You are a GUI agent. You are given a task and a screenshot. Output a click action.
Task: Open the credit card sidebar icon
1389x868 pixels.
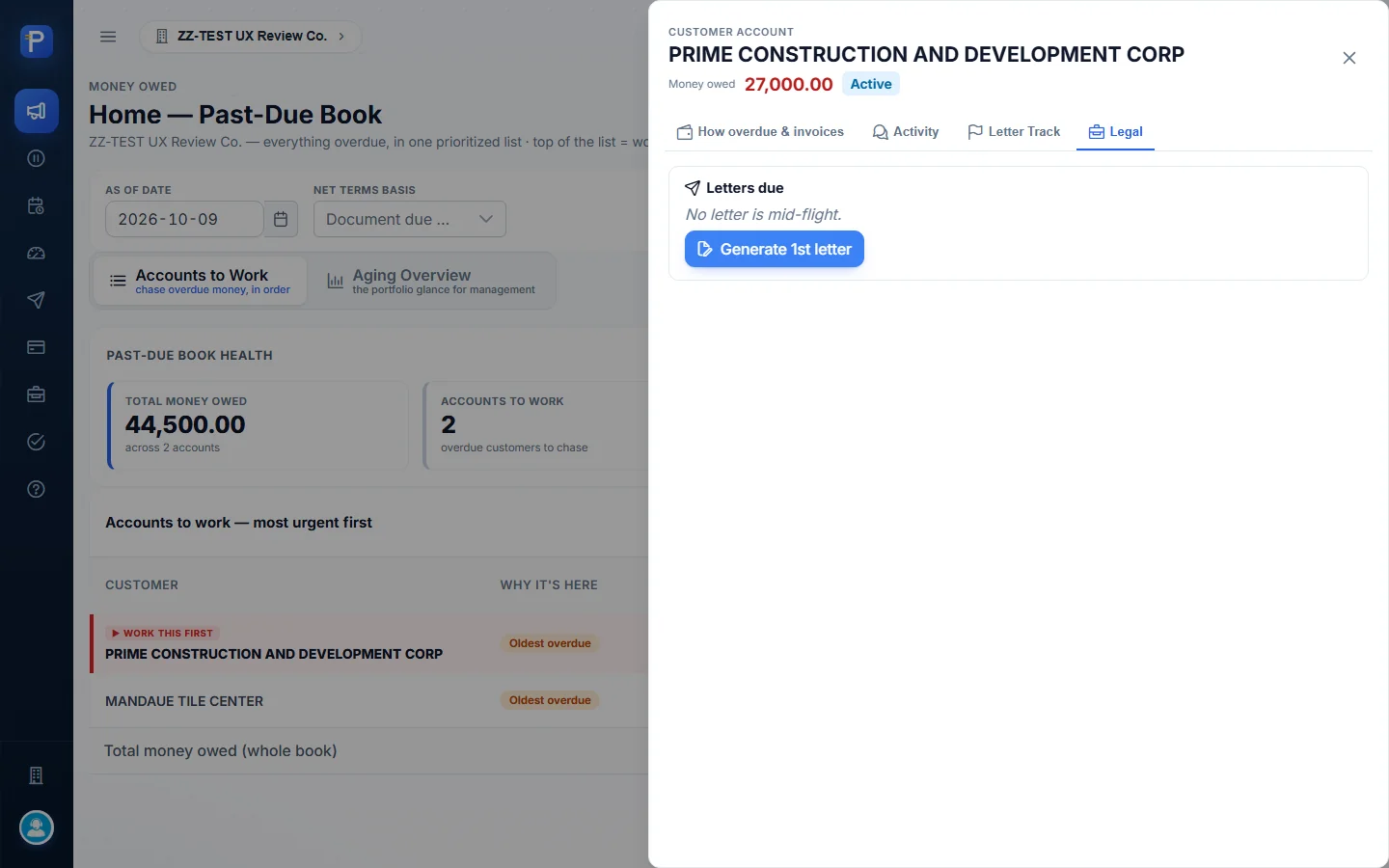(x=37, y=347)
